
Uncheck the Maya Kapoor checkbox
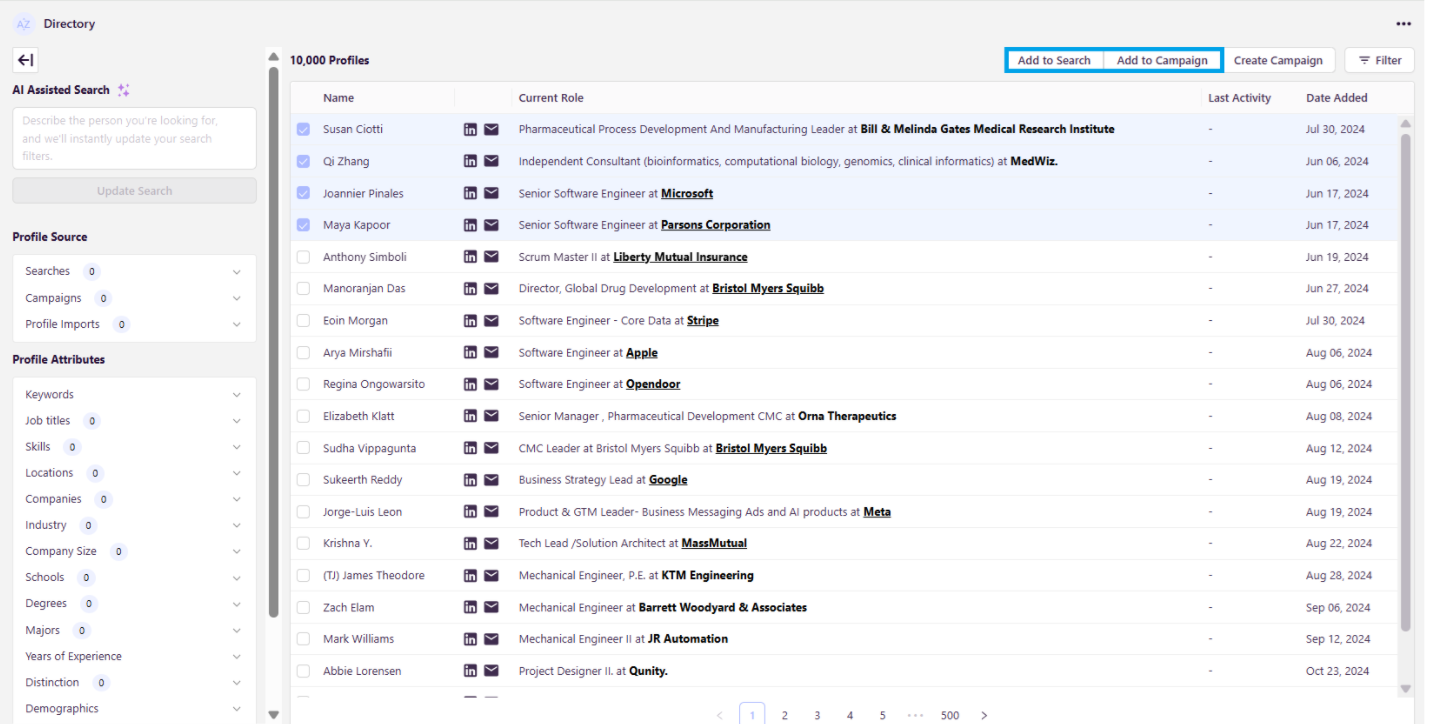tap(303, 225)
